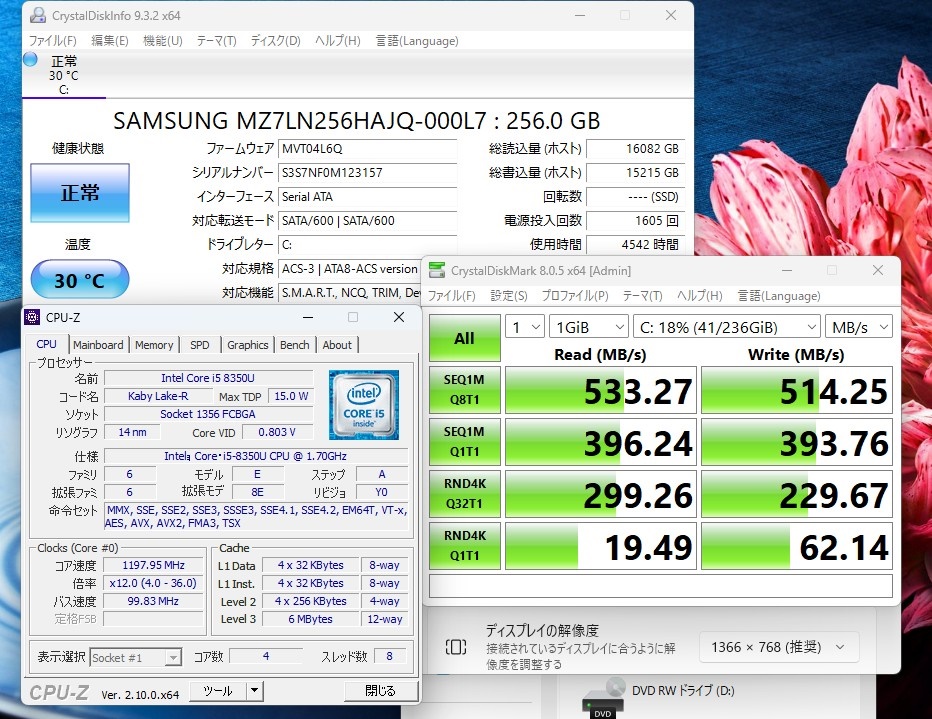Open 設定(S) menu in CrystalDiskMark
The width and height of the screenshot is (932, 719).
509,296
